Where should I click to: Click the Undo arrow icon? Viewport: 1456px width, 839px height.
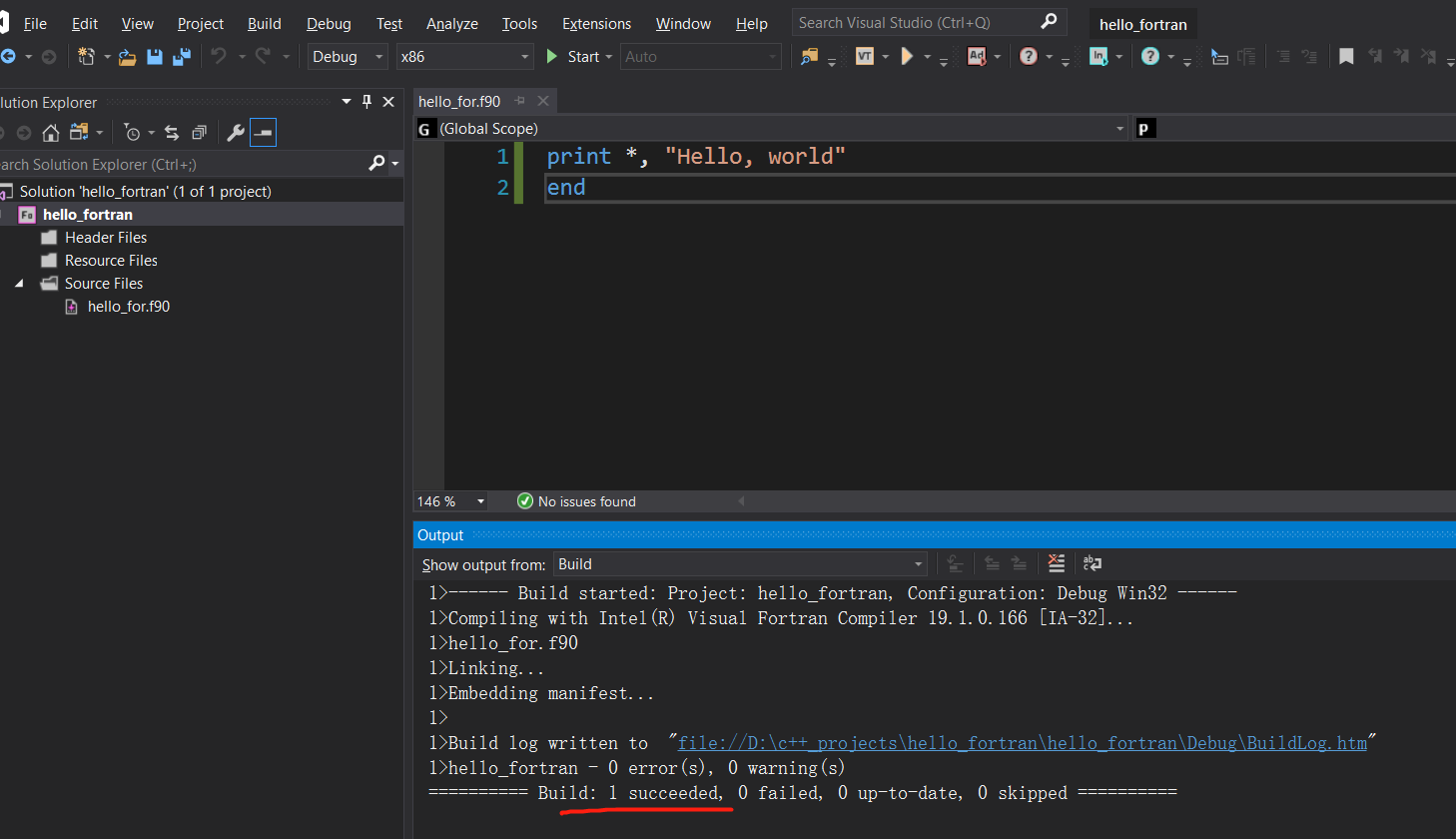[x=219, y=56]
